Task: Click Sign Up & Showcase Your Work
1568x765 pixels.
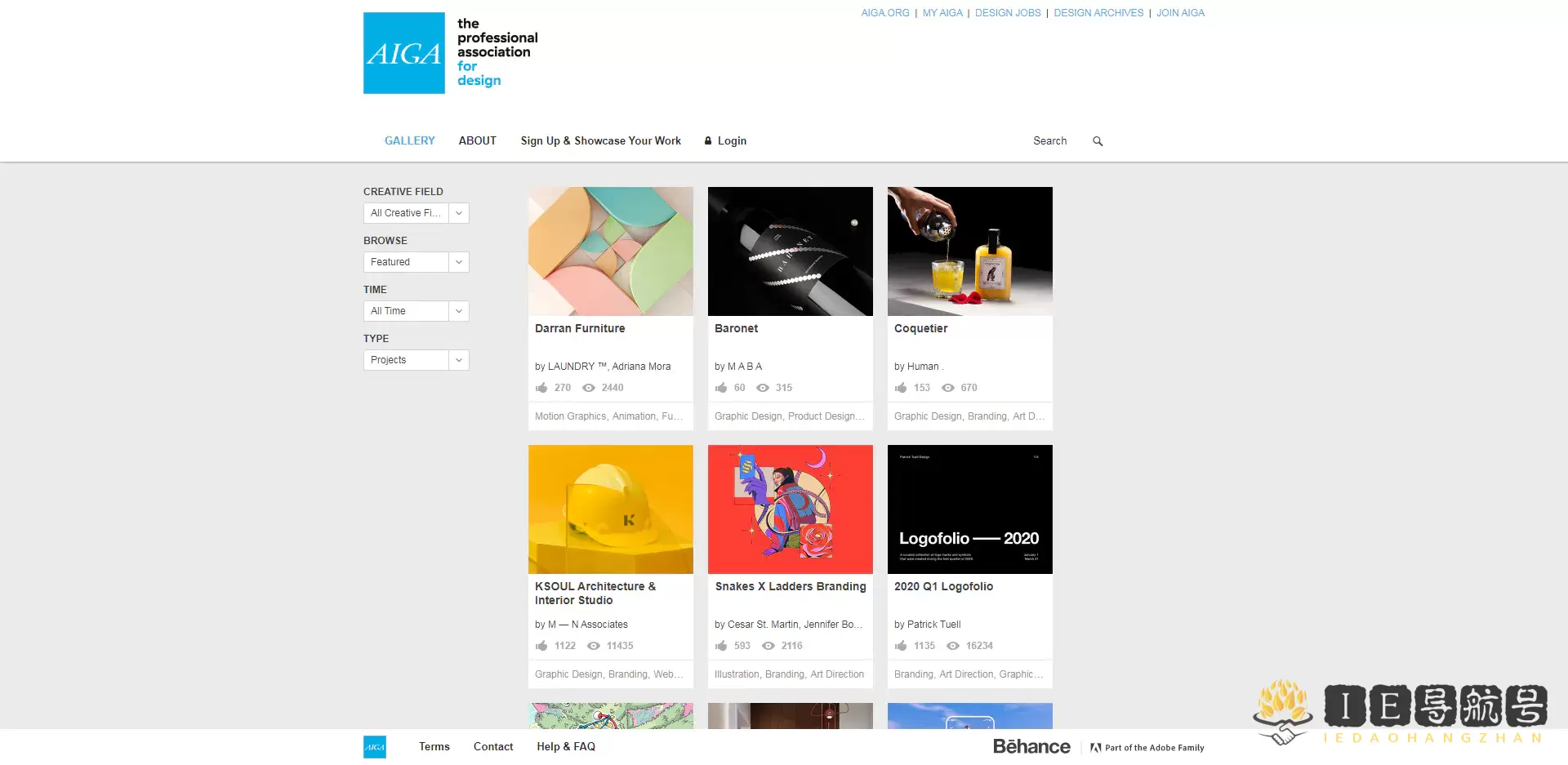Action: pyautogui.click(x=600, y=140)
